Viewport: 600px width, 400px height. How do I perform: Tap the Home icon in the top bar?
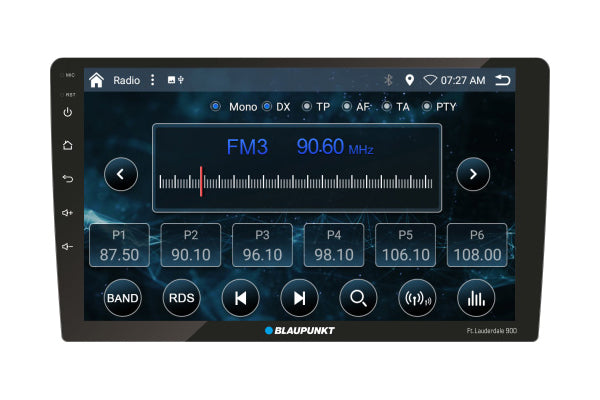(96, 80)
